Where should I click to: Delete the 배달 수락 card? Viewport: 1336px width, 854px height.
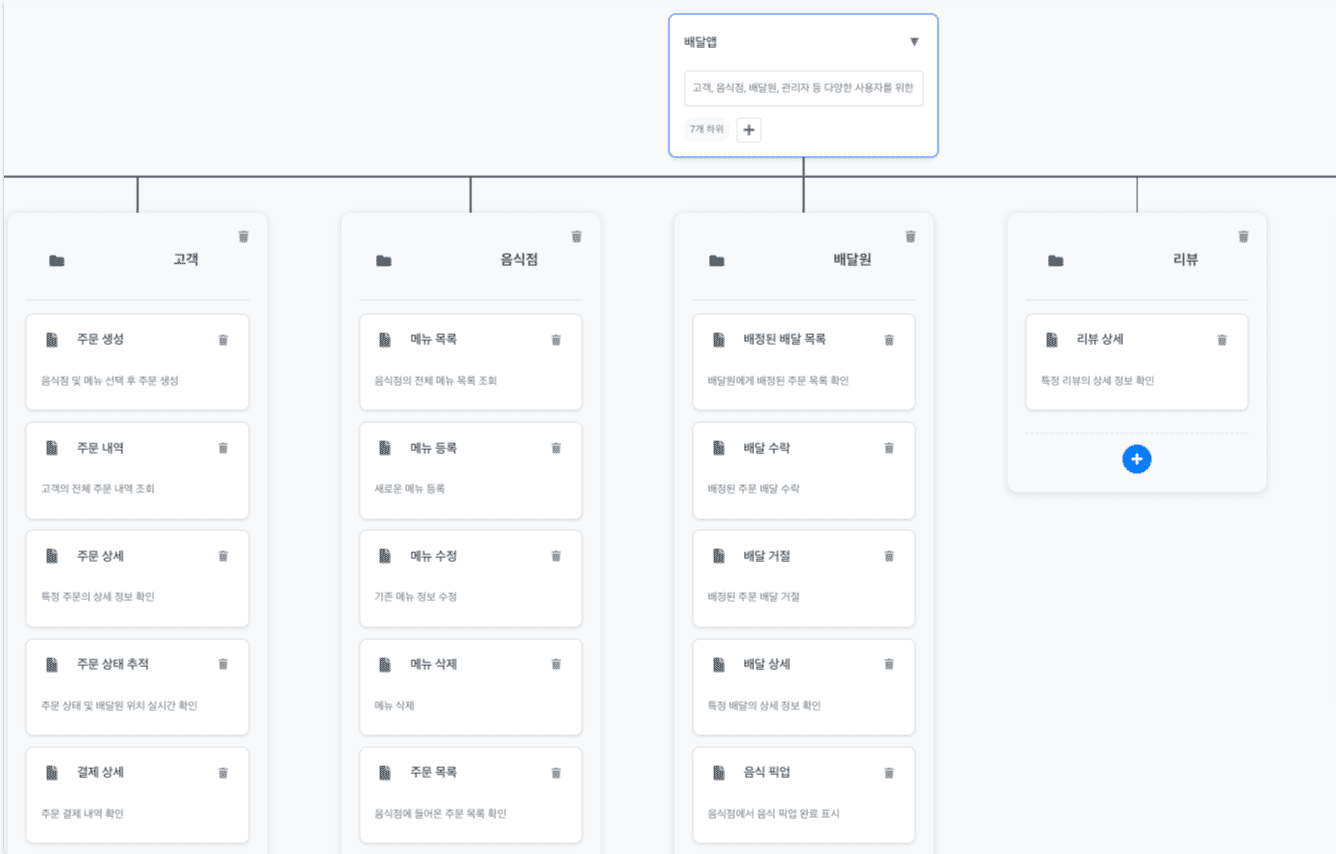click(889, 448)
